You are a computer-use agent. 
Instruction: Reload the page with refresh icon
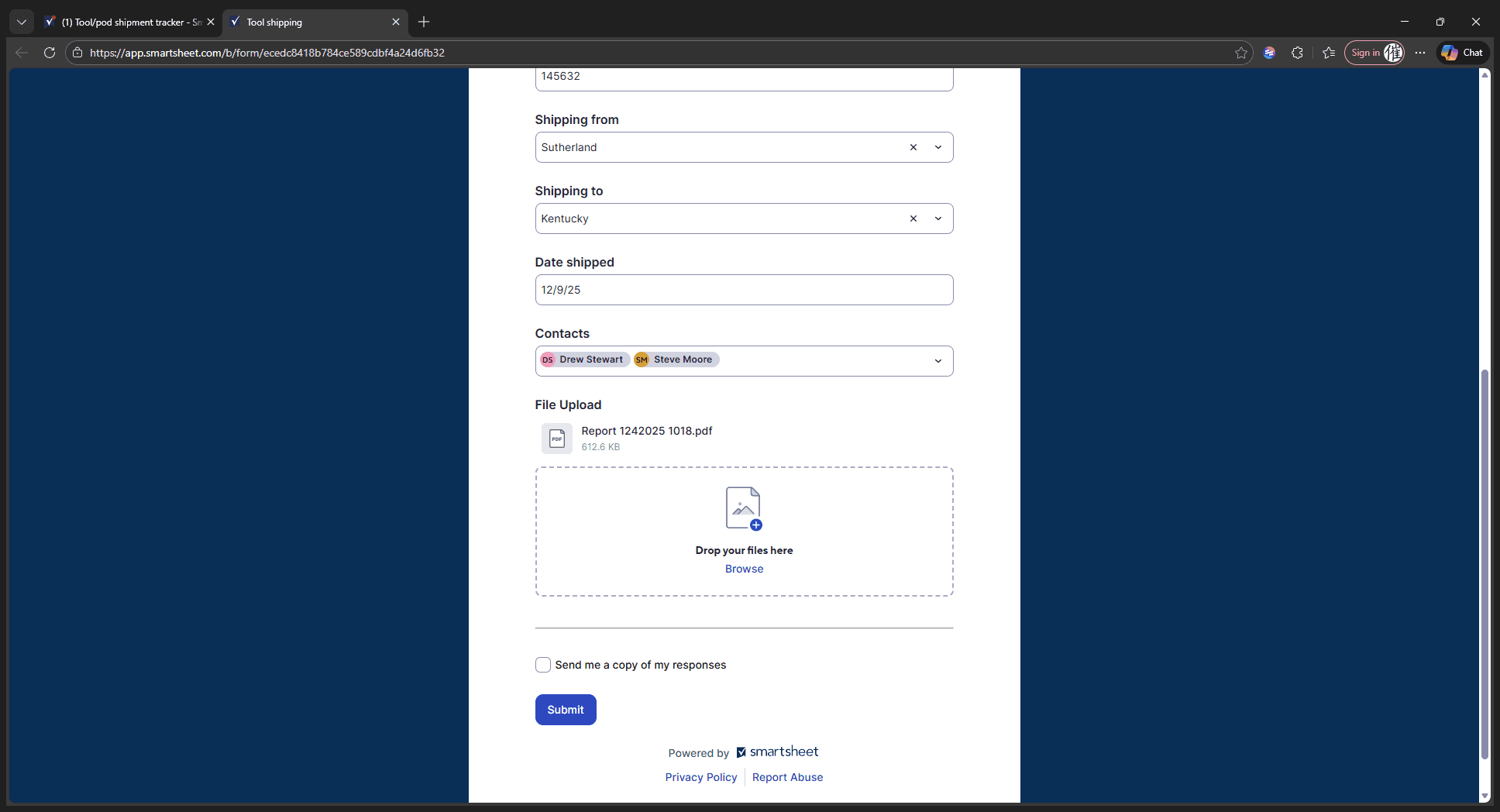coord(50,53)
